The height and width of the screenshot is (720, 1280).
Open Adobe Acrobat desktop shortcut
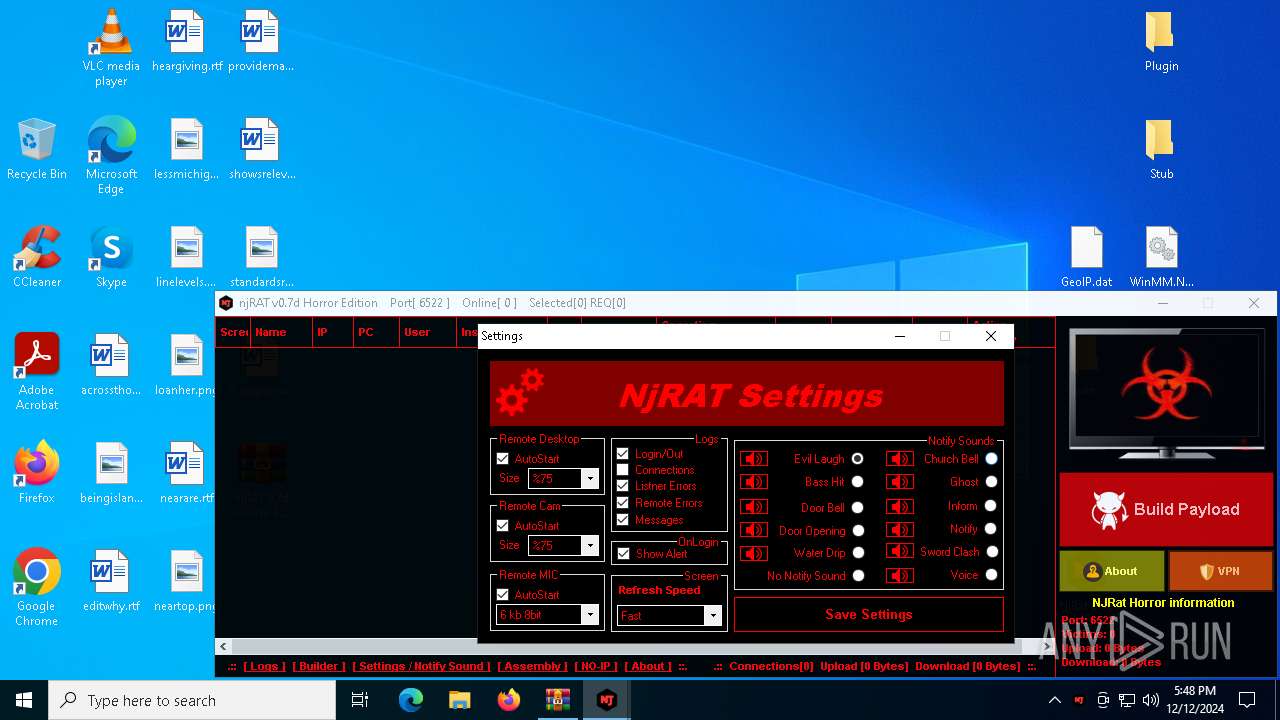37,371
